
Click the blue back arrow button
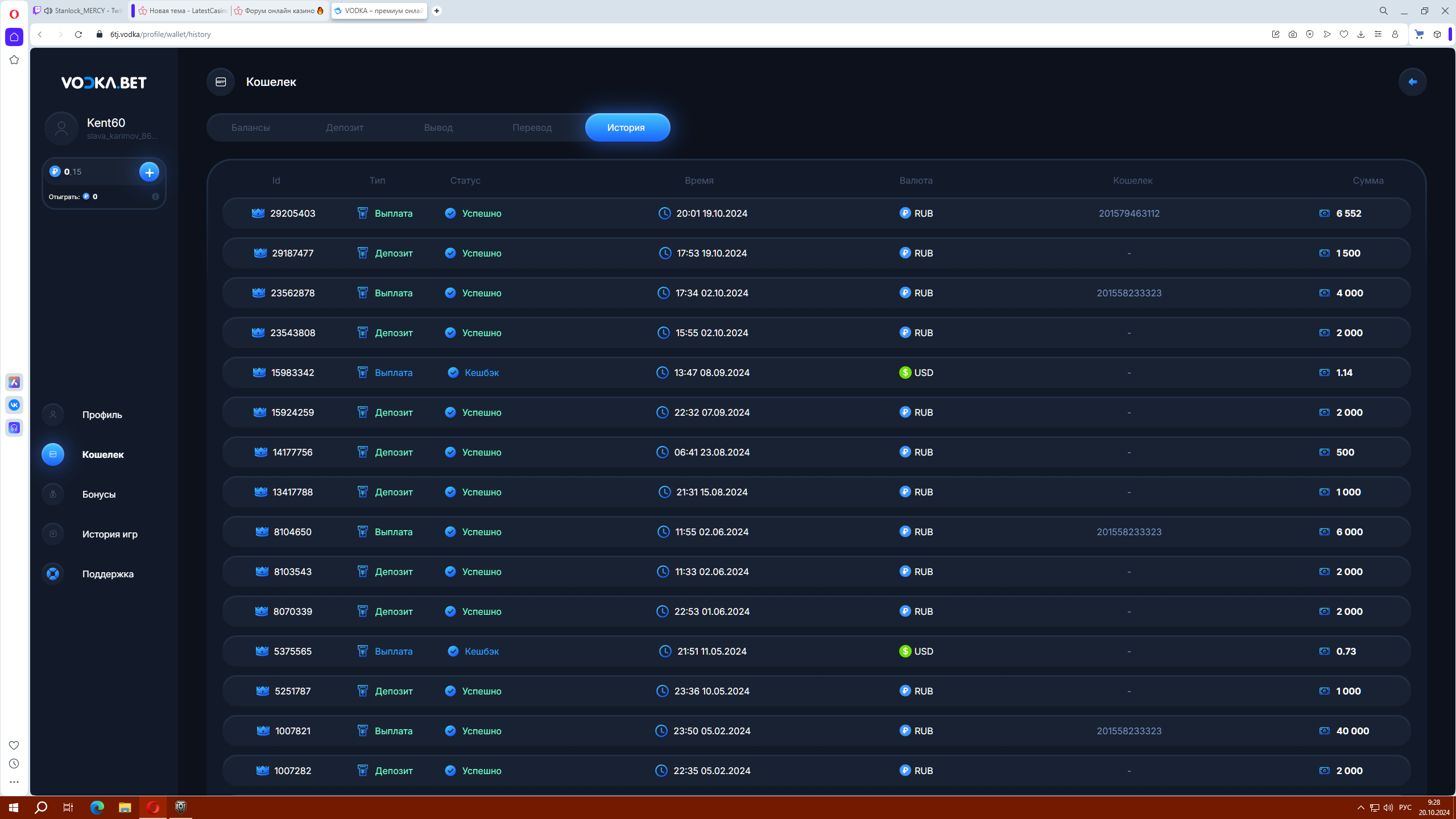(1412, 82)
